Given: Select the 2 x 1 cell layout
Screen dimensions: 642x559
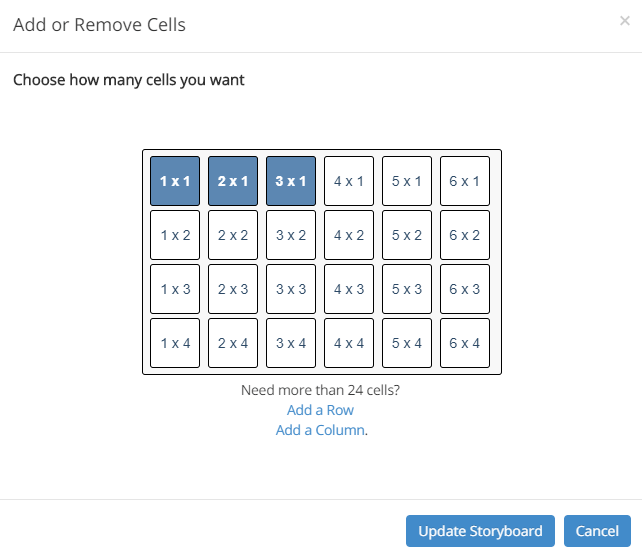Looking at the screenshot, I should (233, 182).
